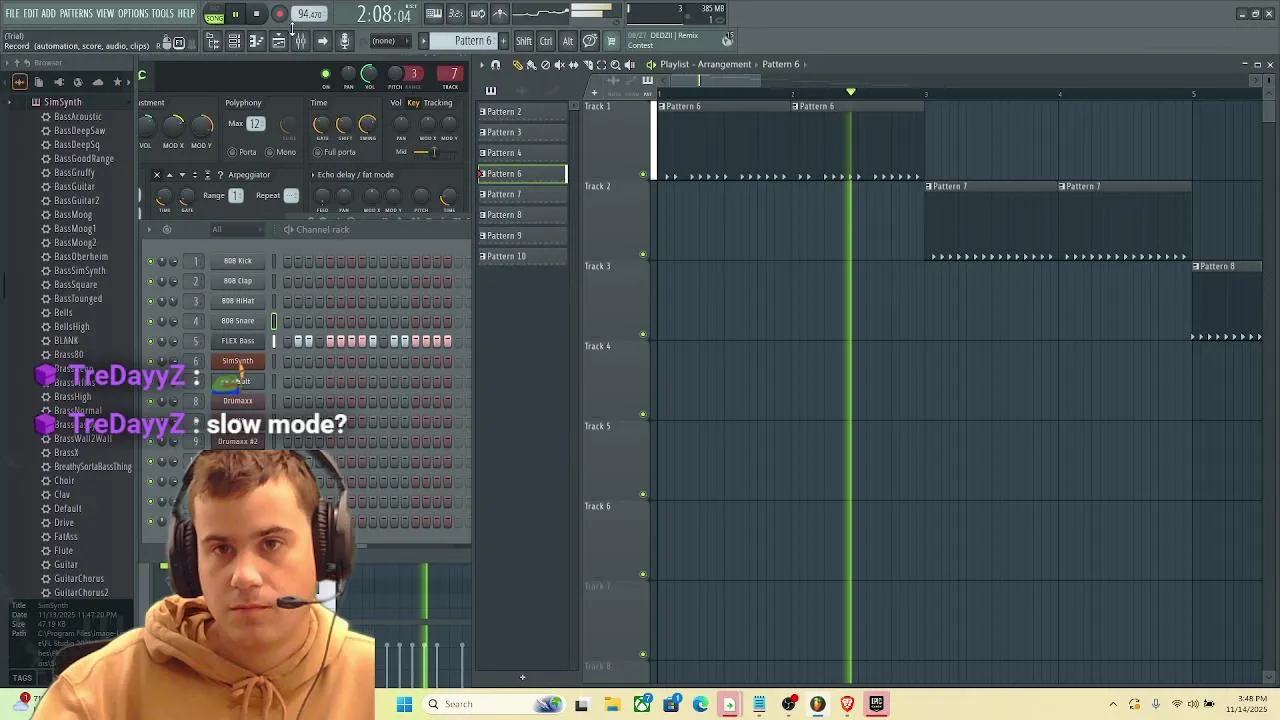Click the Windows Start button

coord(404,704)
